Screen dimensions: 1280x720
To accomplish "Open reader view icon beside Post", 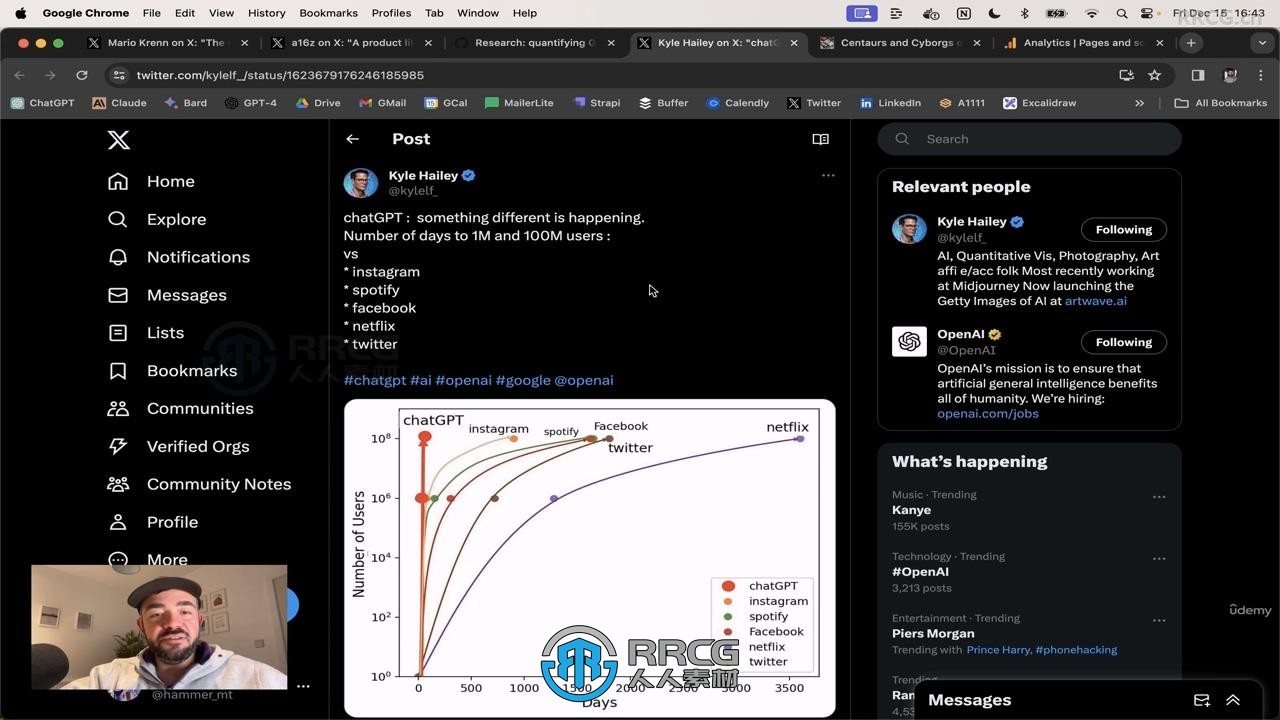I will pyautogui.click(x=821, y=139).
